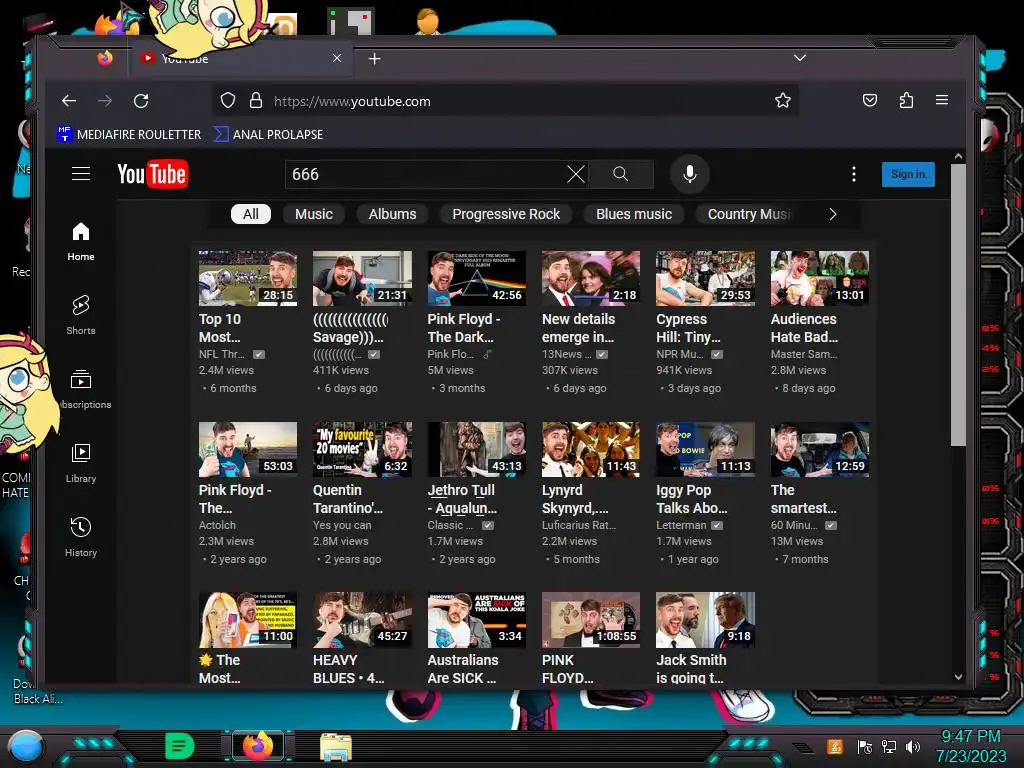Screen dimensions: 1024x768
Task: Click the Sign in button
Action: coord(908,174)
